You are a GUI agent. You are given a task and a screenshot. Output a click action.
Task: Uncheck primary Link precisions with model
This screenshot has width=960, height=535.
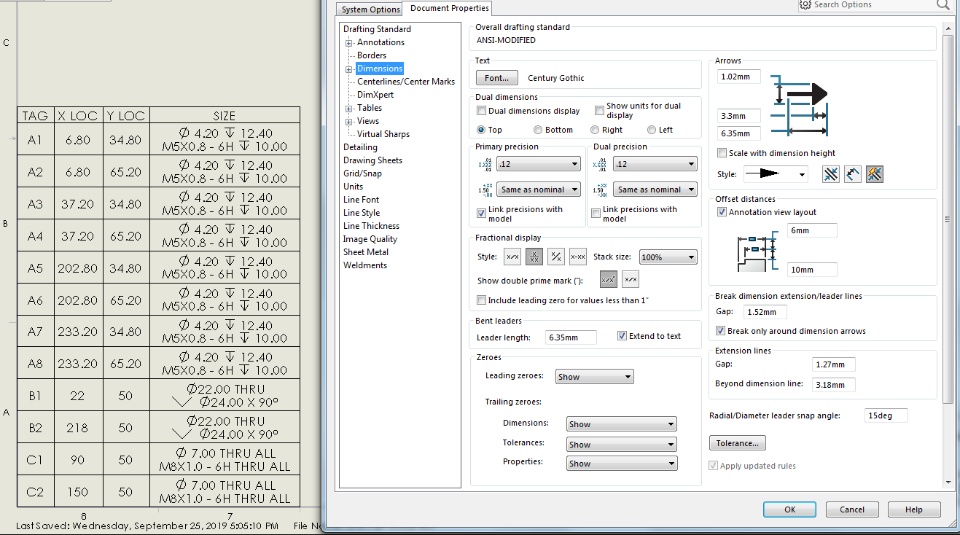(481, 213)
